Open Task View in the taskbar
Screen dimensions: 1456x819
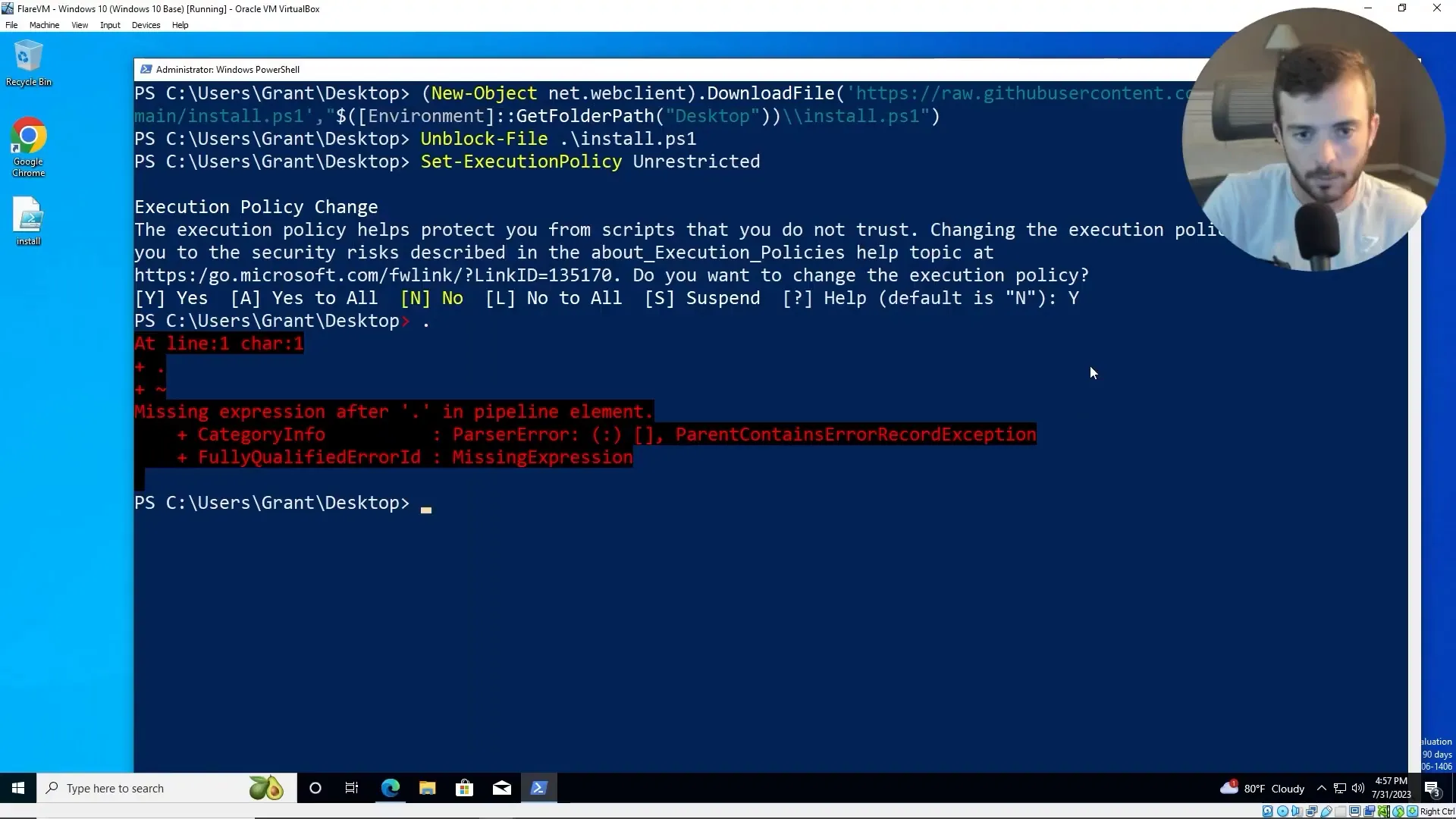[352, 788]
